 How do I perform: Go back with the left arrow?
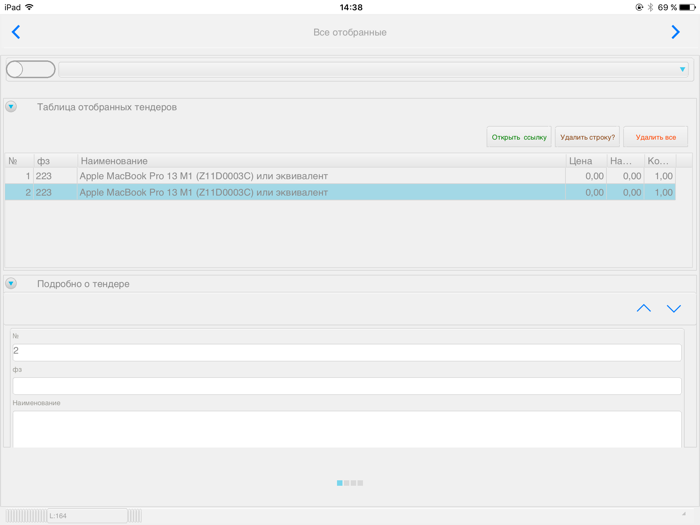tap(16, 32)
